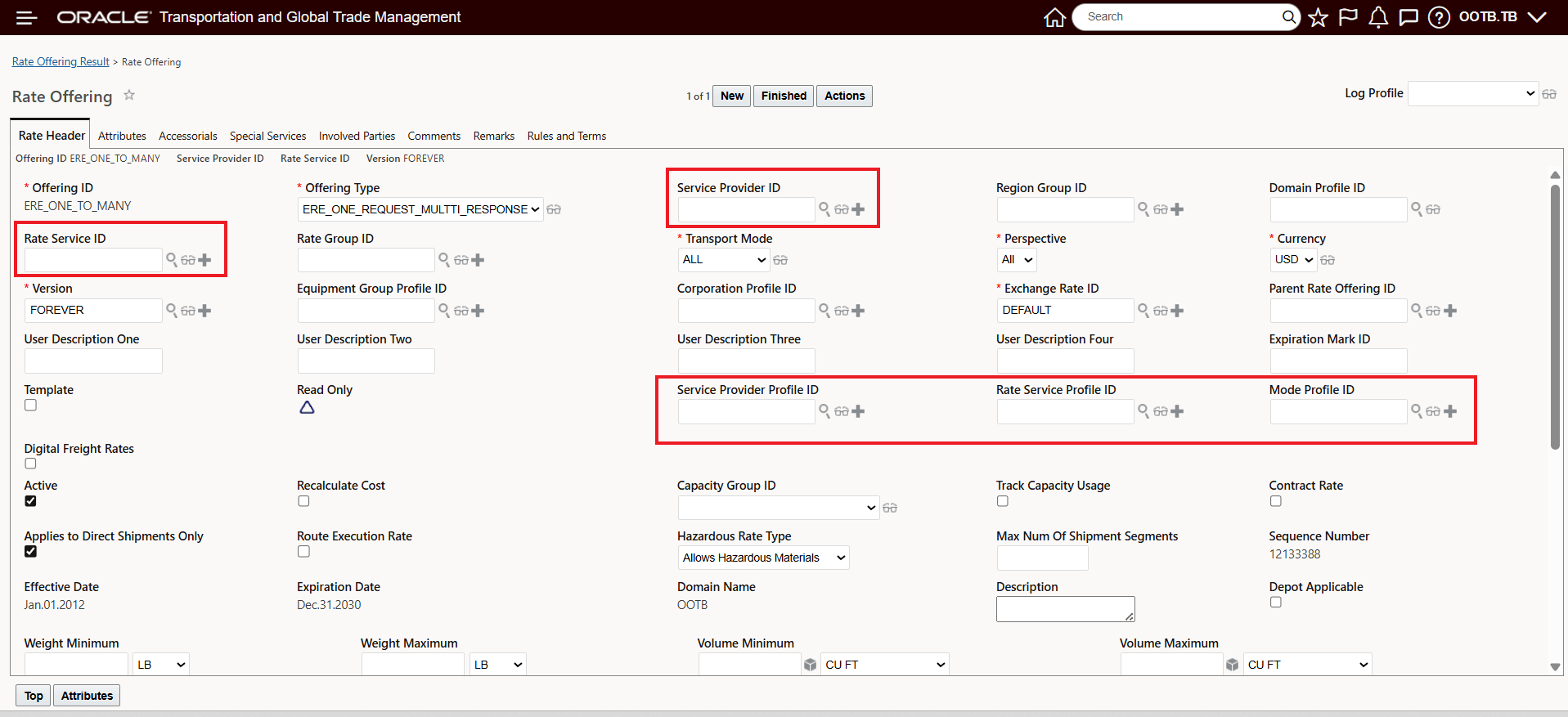Open Transport Mode dropdown
The height and width of the screenshot is (717, 1568).
tap(724, 260)
